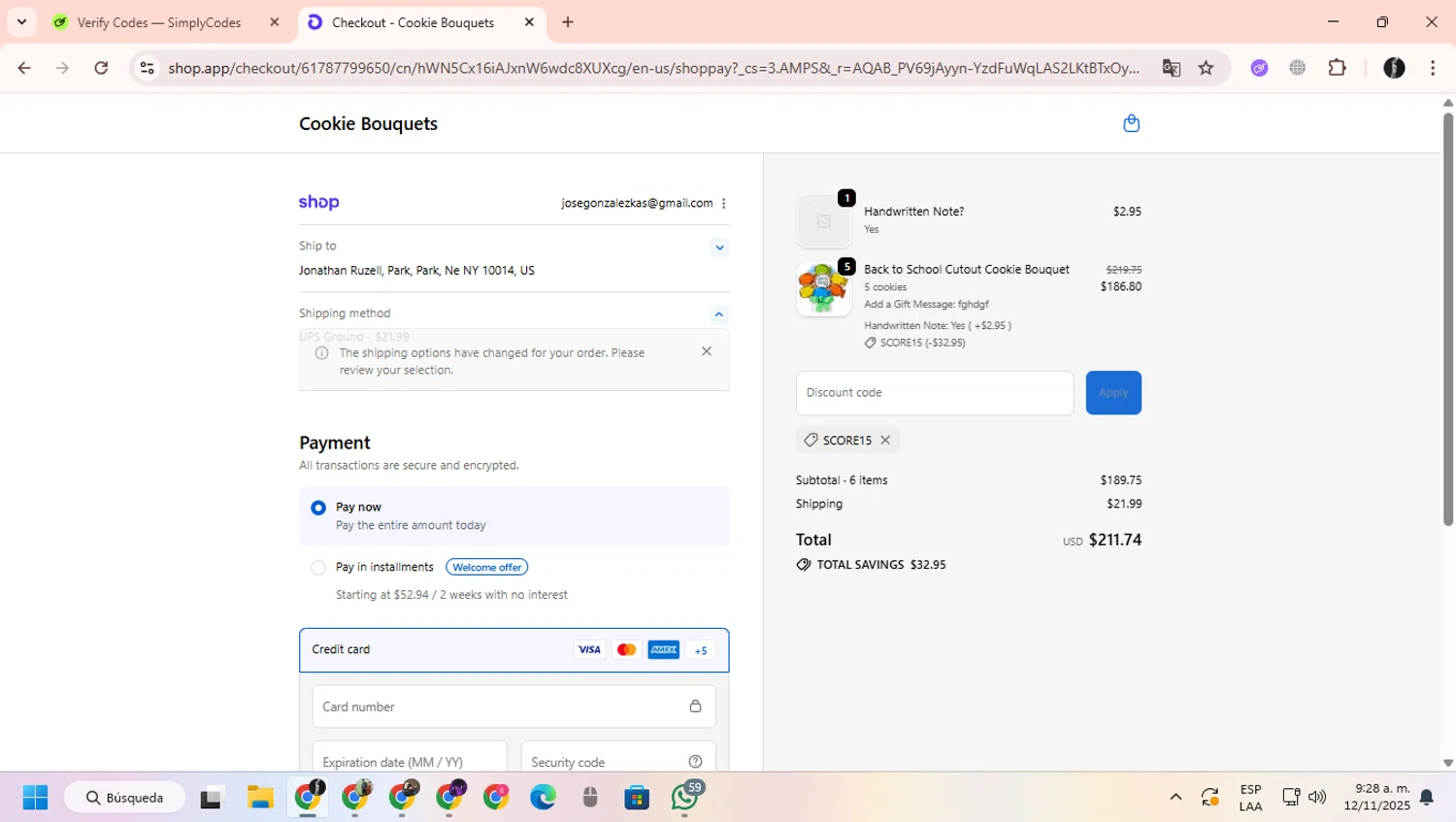Click the Handwritten Note placeholder thumbnail
The width and height of the screenshot is (1456, 822).
pos(823,221)
